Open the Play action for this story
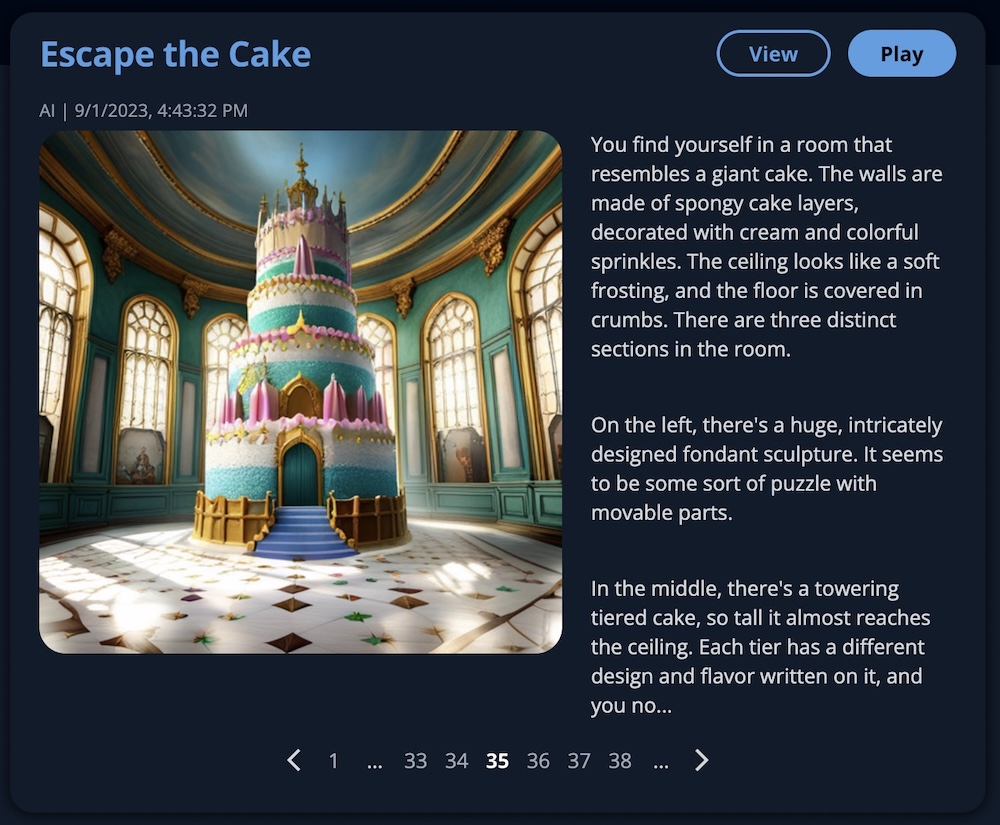The width and height of the screenshot is (1000, 825). pos(901,54)
